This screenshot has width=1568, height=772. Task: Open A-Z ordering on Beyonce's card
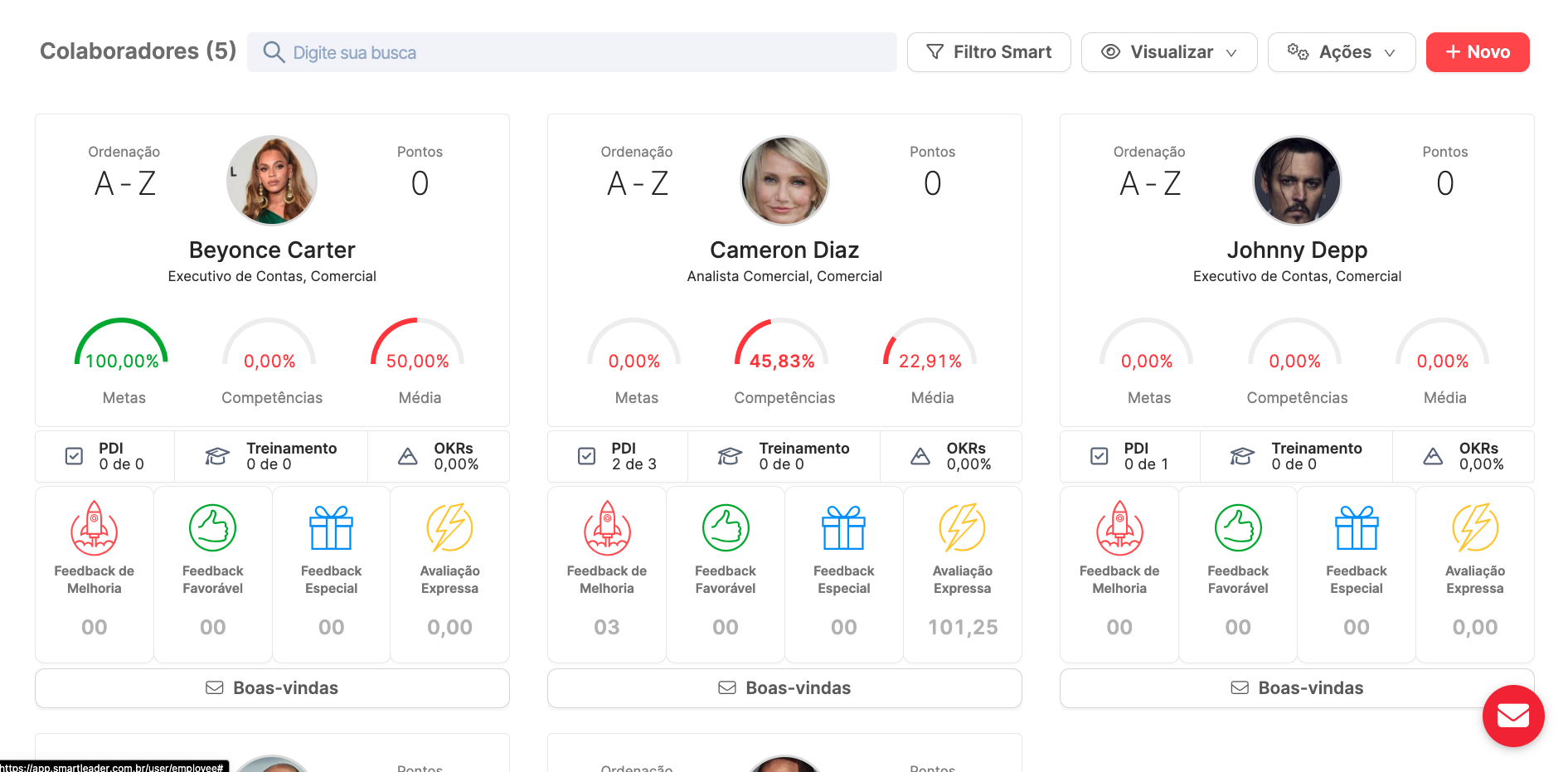tap(124, 182)
